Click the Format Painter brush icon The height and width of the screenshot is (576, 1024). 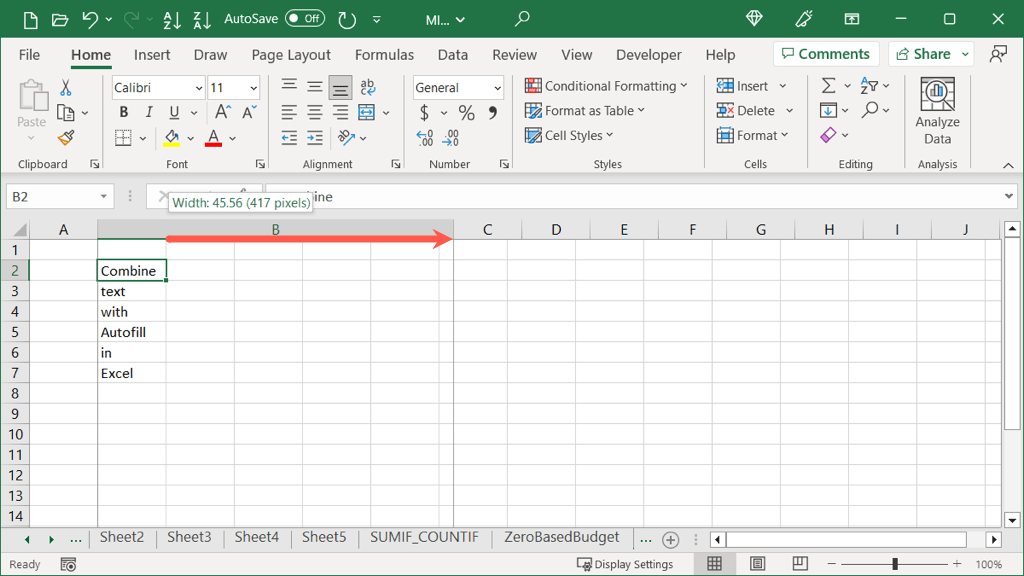(66, 138)
